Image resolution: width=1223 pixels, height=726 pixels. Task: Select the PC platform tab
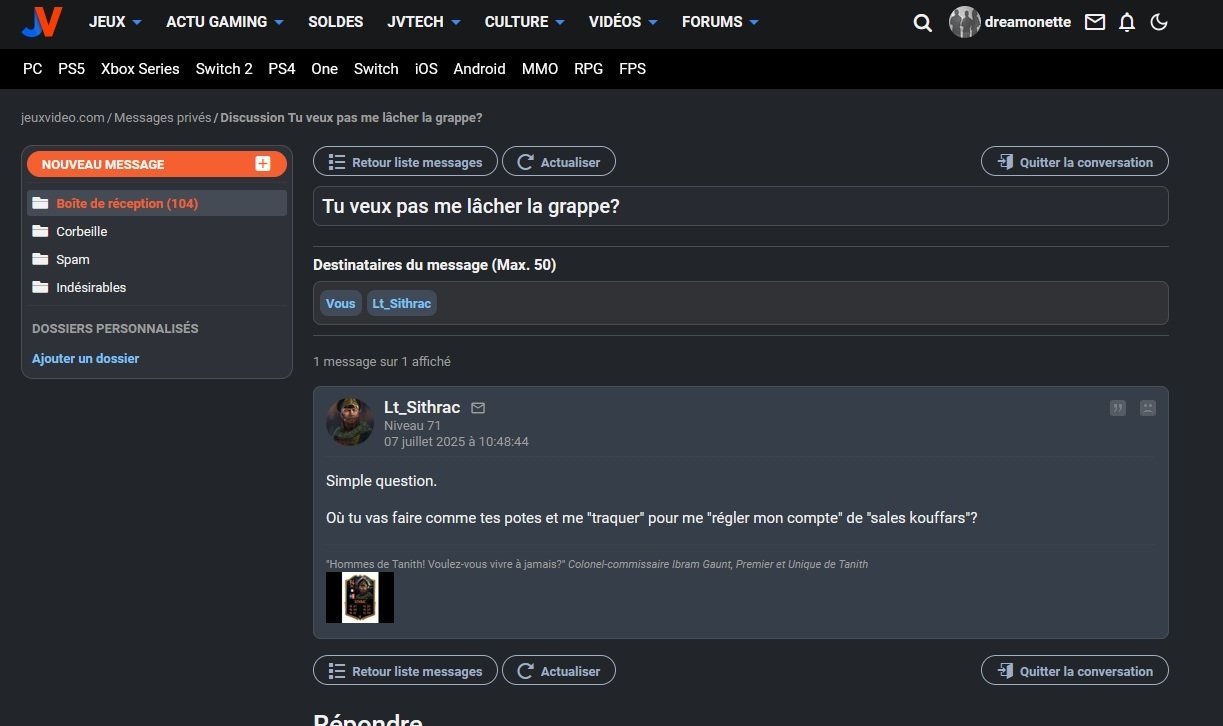tap(33, 69)
